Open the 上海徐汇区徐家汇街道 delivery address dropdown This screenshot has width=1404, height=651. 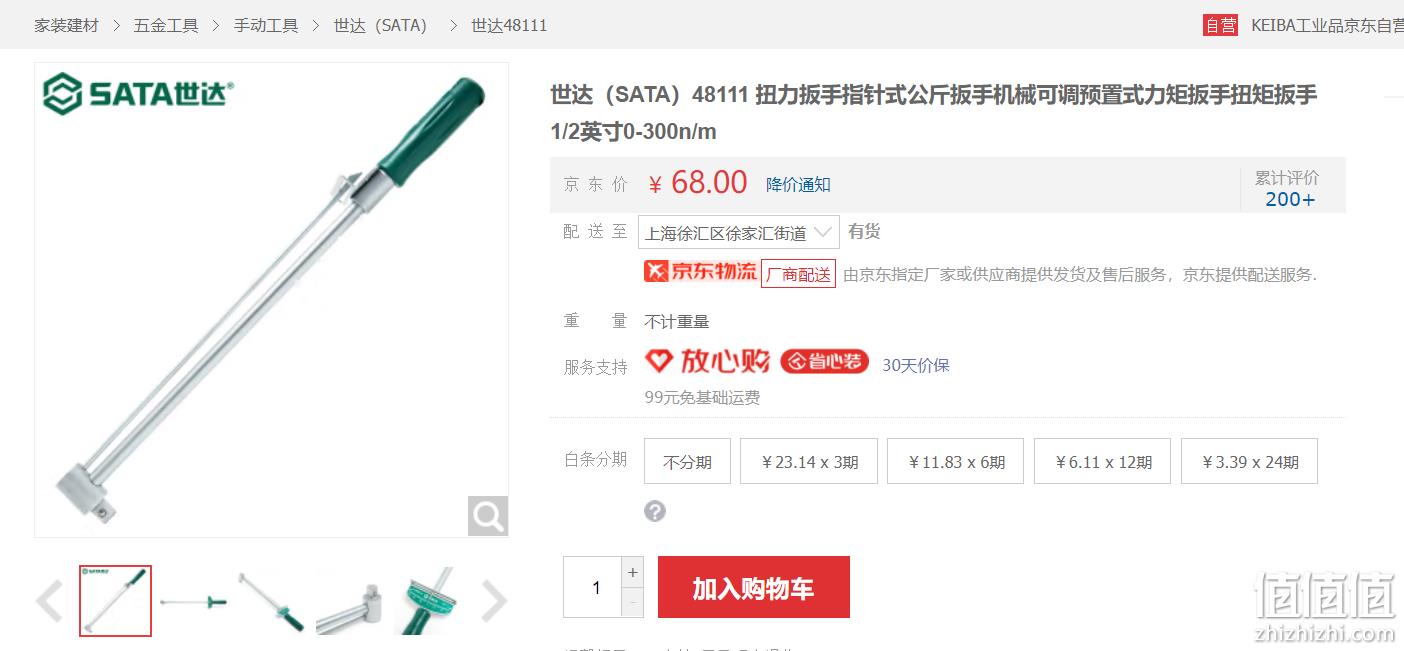coord(739,233)
